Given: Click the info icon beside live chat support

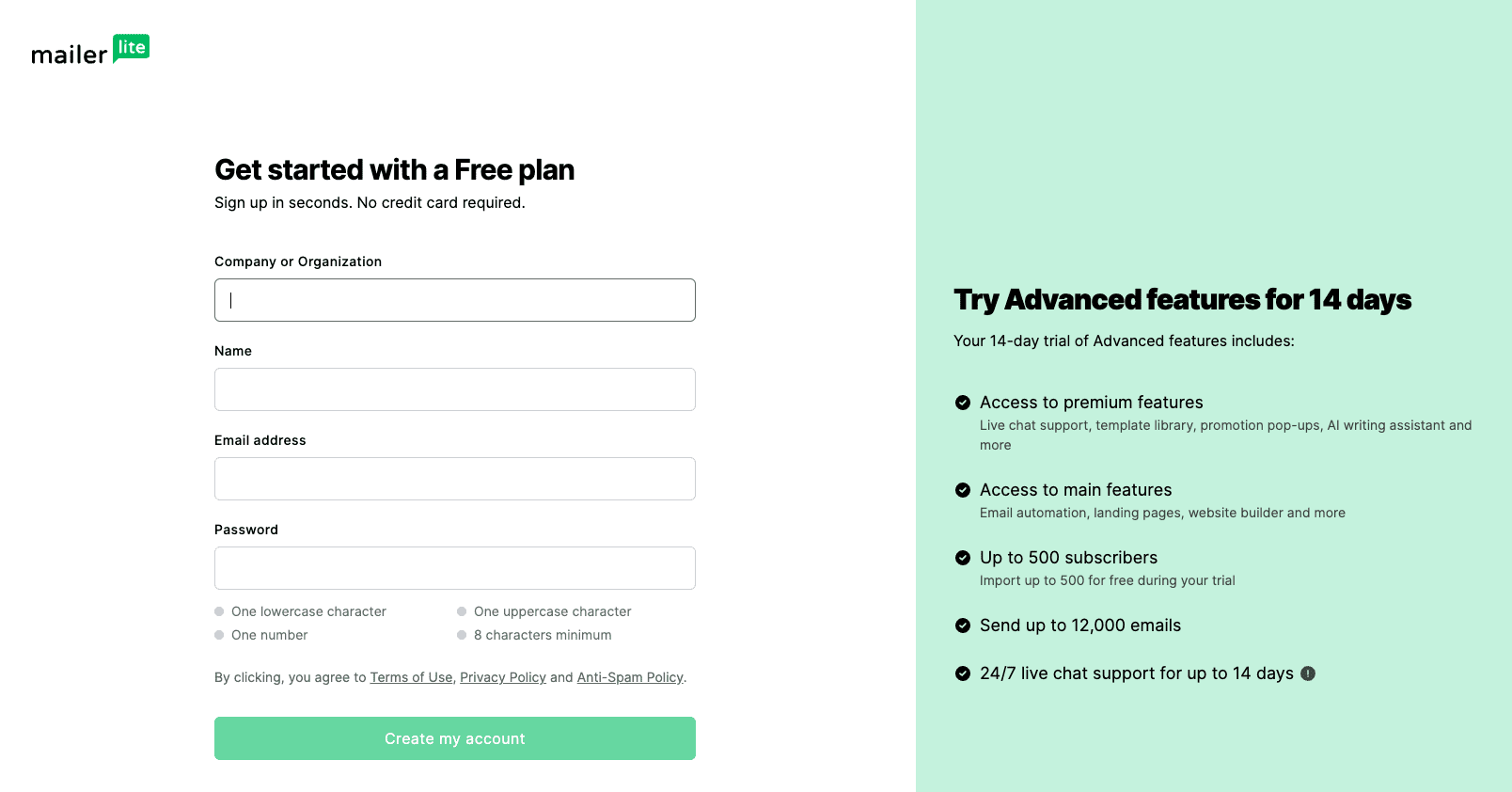Looking at the screenshot, I should (1308, 673).
